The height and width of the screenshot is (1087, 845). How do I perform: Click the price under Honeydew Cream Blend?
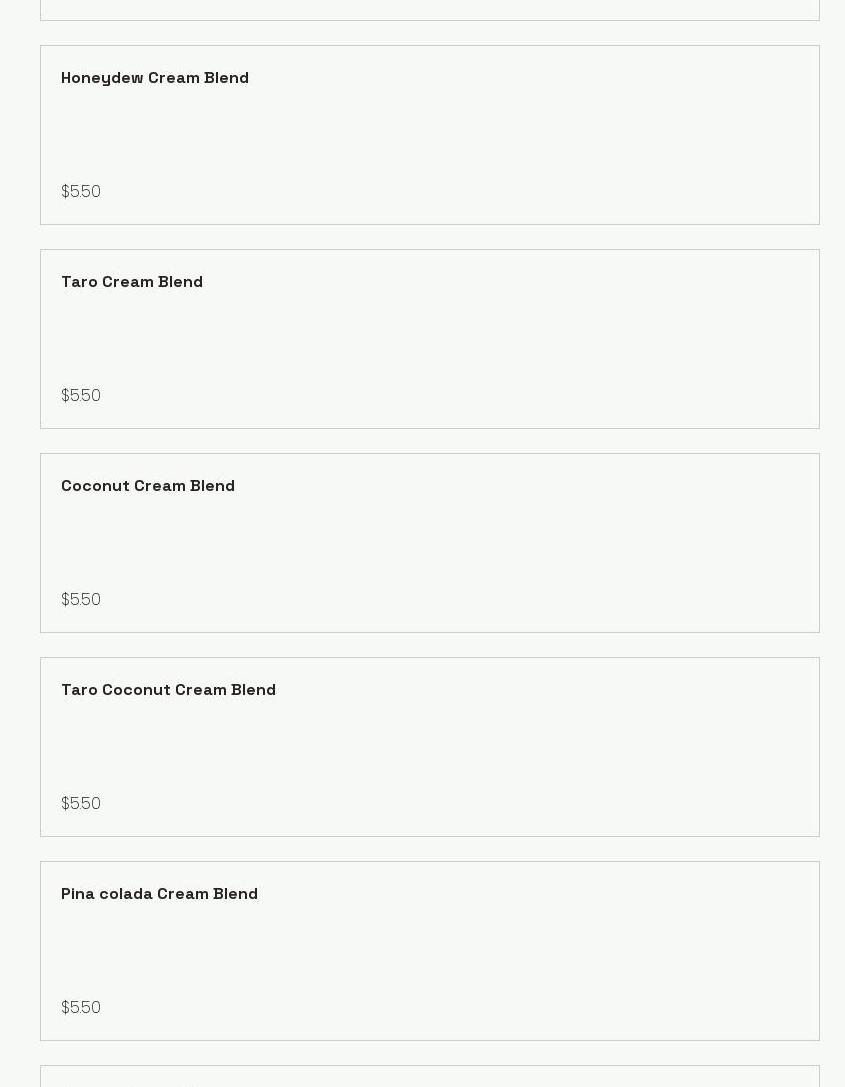pos(81,192)
